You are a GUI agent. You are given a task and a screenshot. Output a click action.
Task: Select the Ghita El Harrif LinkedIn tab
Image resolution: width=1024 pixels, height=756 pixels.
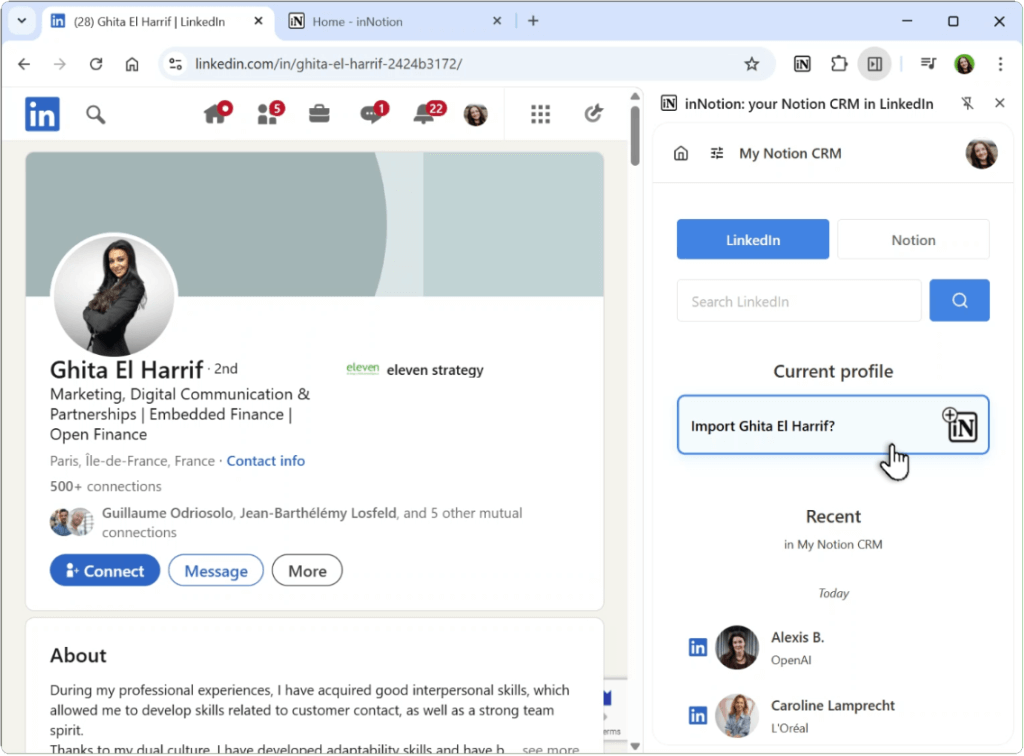coord(157,22)
